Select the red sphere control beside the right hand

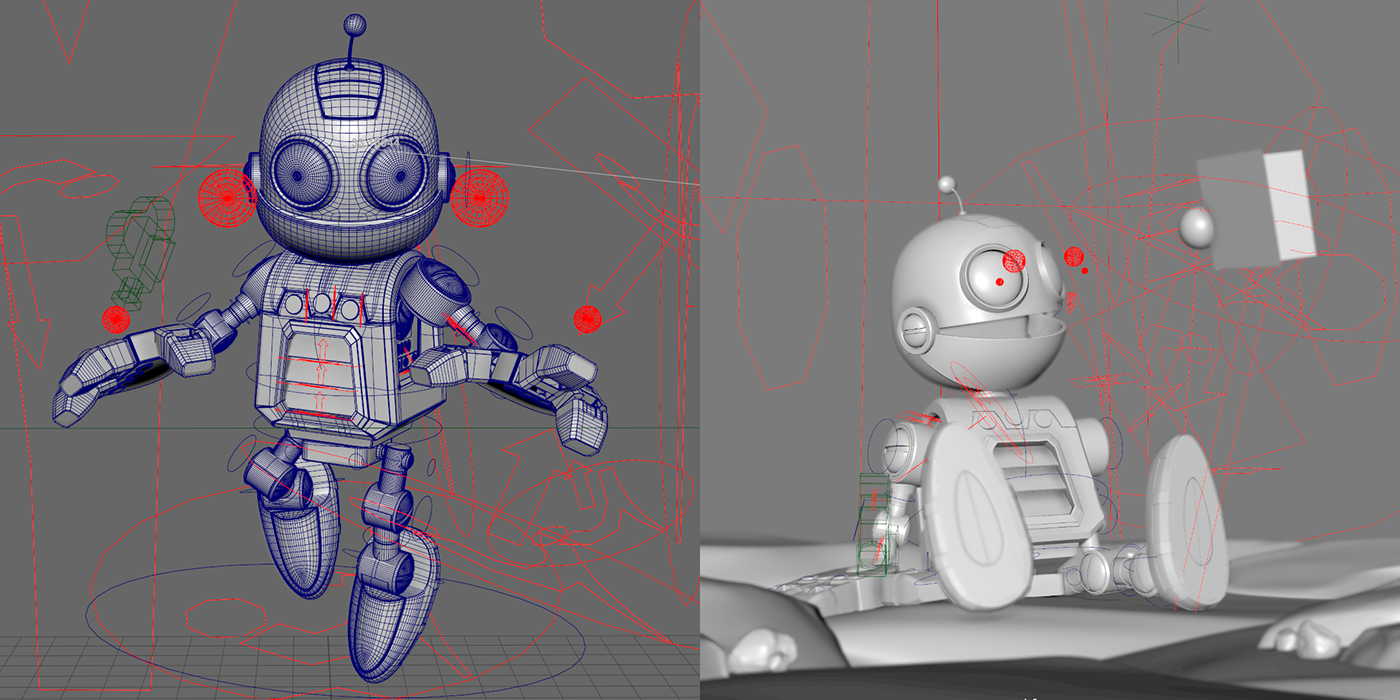coord(585,318)
